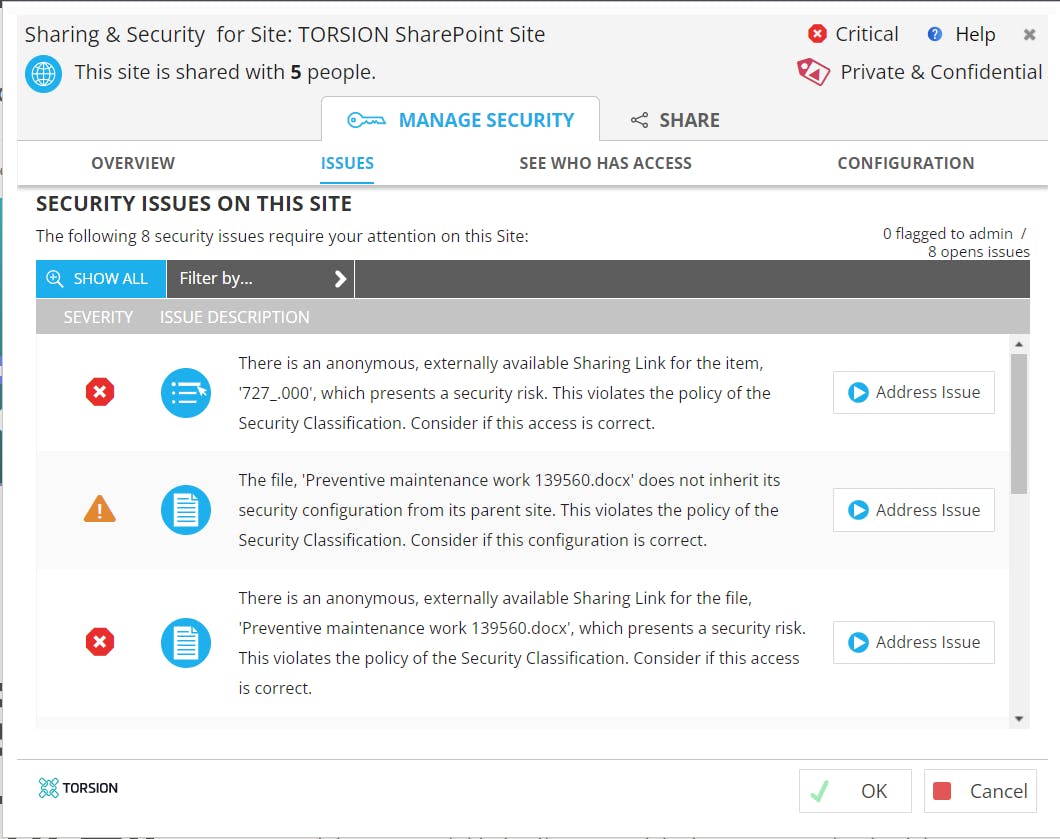
Task: Open the Filter by... dropdown
Action: coord(260,279)
